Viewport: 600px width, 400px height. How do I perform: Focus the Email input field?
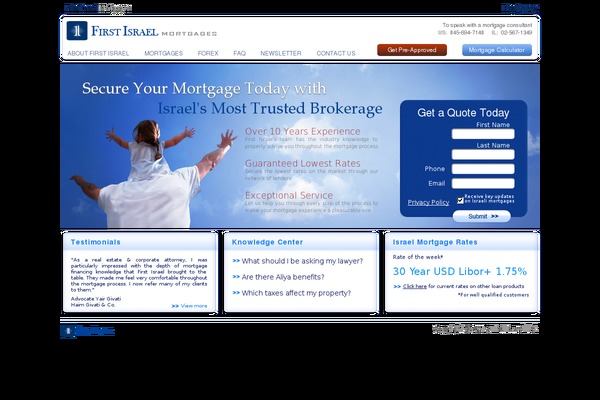483,183
